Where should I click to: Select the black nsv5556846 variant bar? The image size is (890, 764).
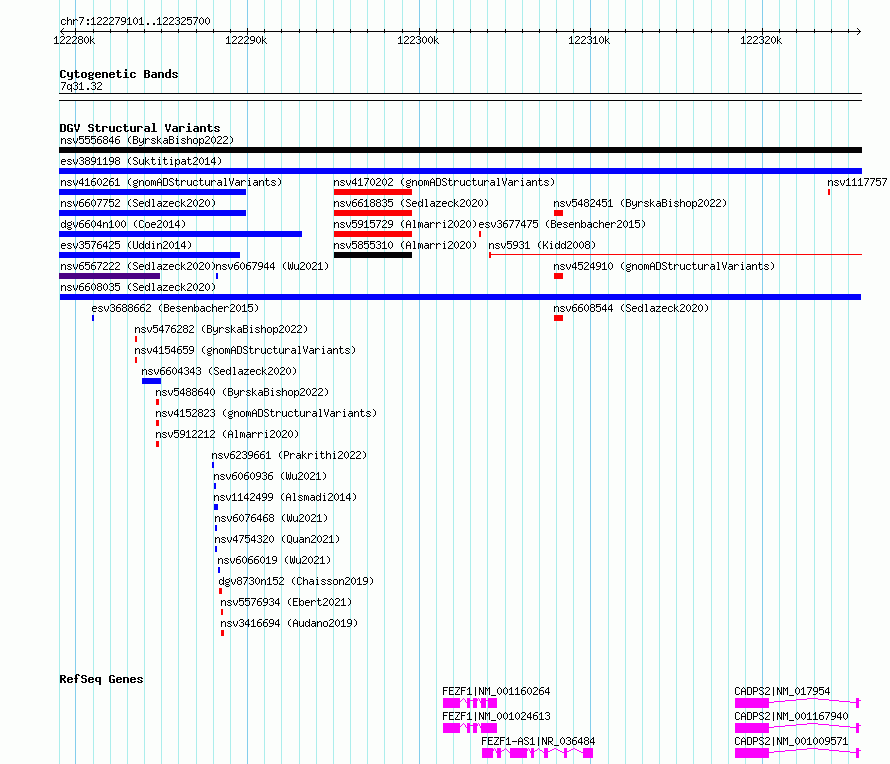point(460,150)
